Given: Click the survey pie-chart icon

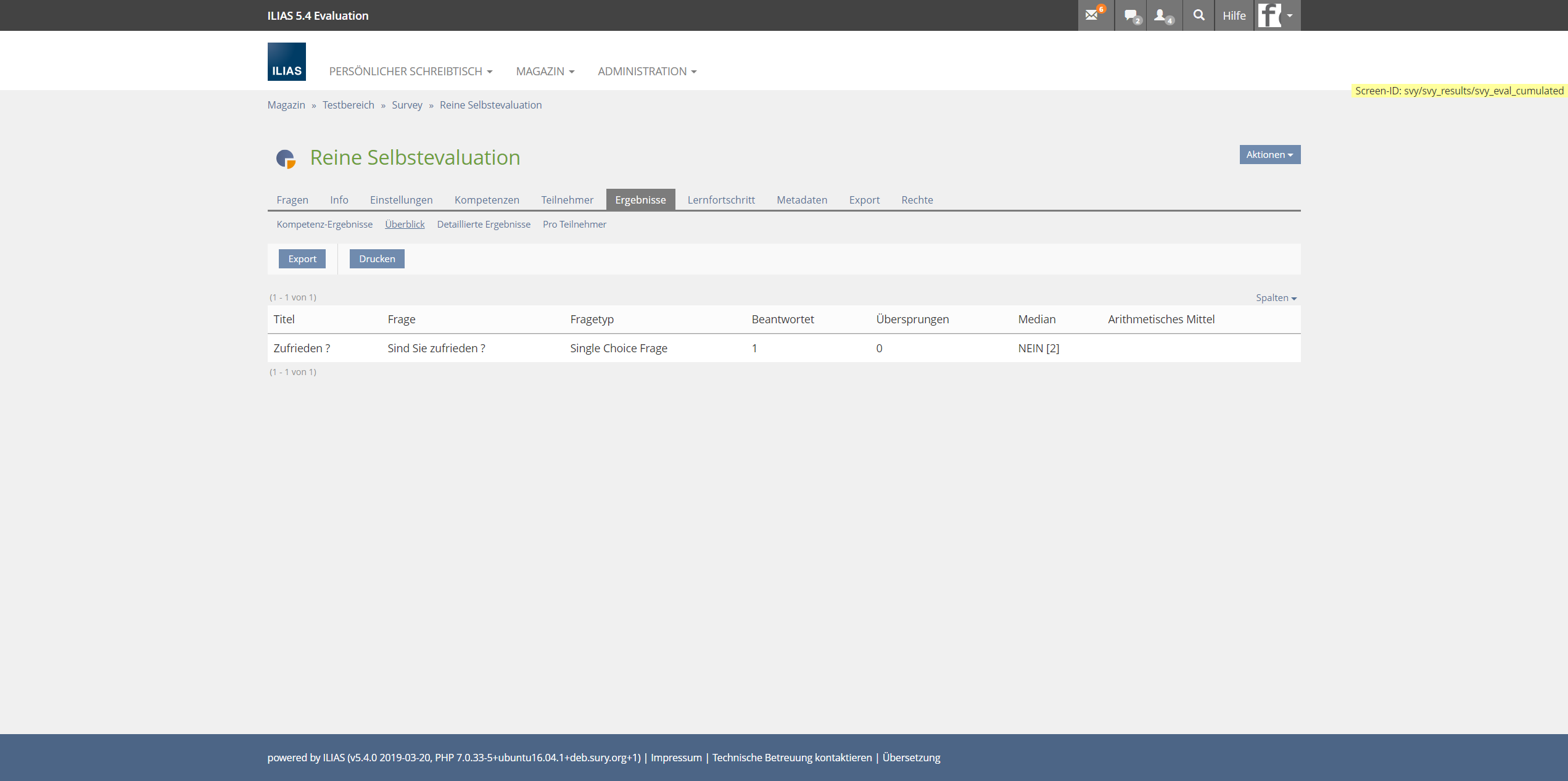Looking at the screenshot, I should tap(286, 159).
